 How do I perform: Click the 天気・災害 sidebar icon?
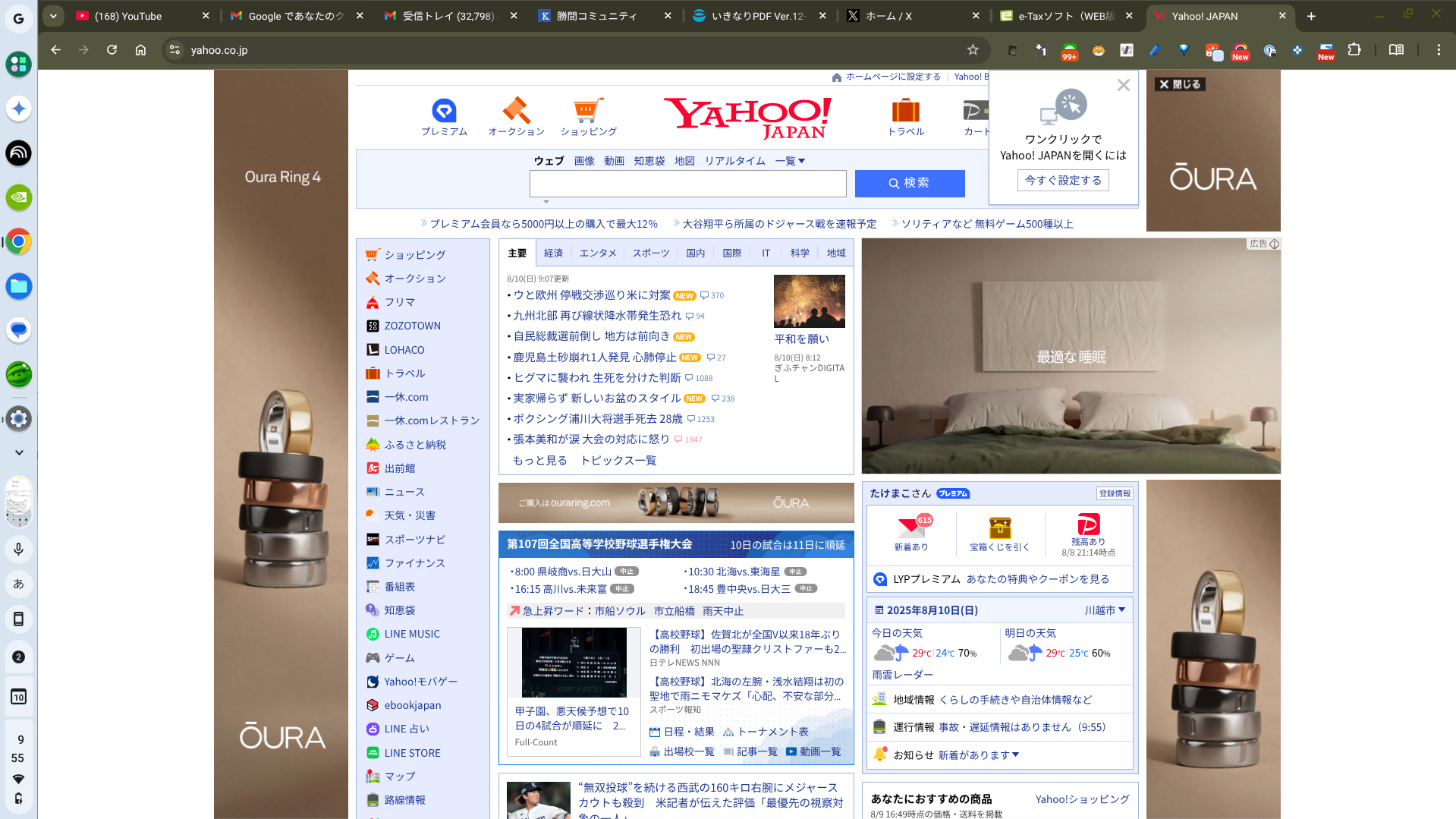[x=371, y=515]
